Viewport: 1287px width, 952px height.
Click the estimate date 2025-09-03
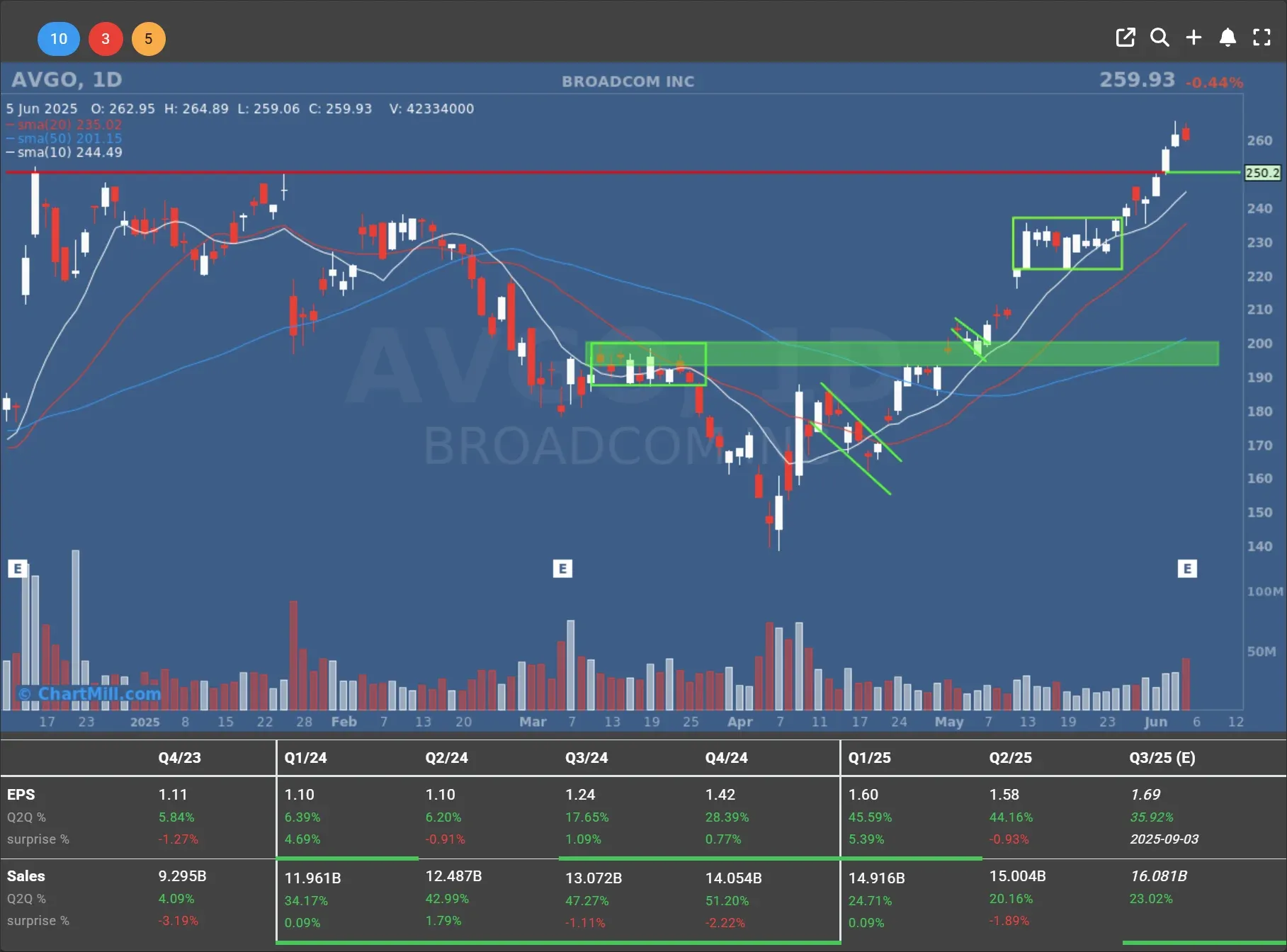tap(1164, 839)
